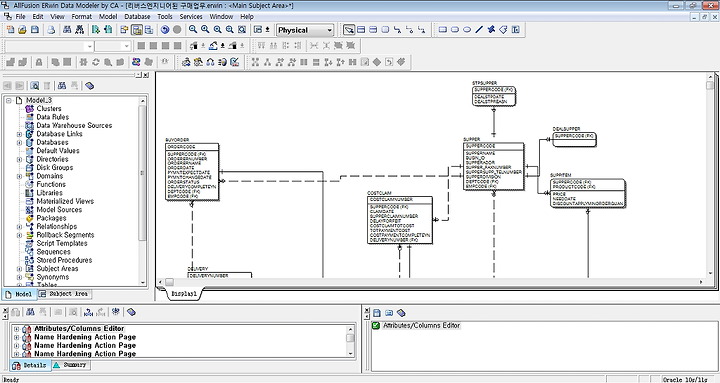This screenshot has height=383, width=720.
Task: Open the Services menu
Action: pos(191,17)
